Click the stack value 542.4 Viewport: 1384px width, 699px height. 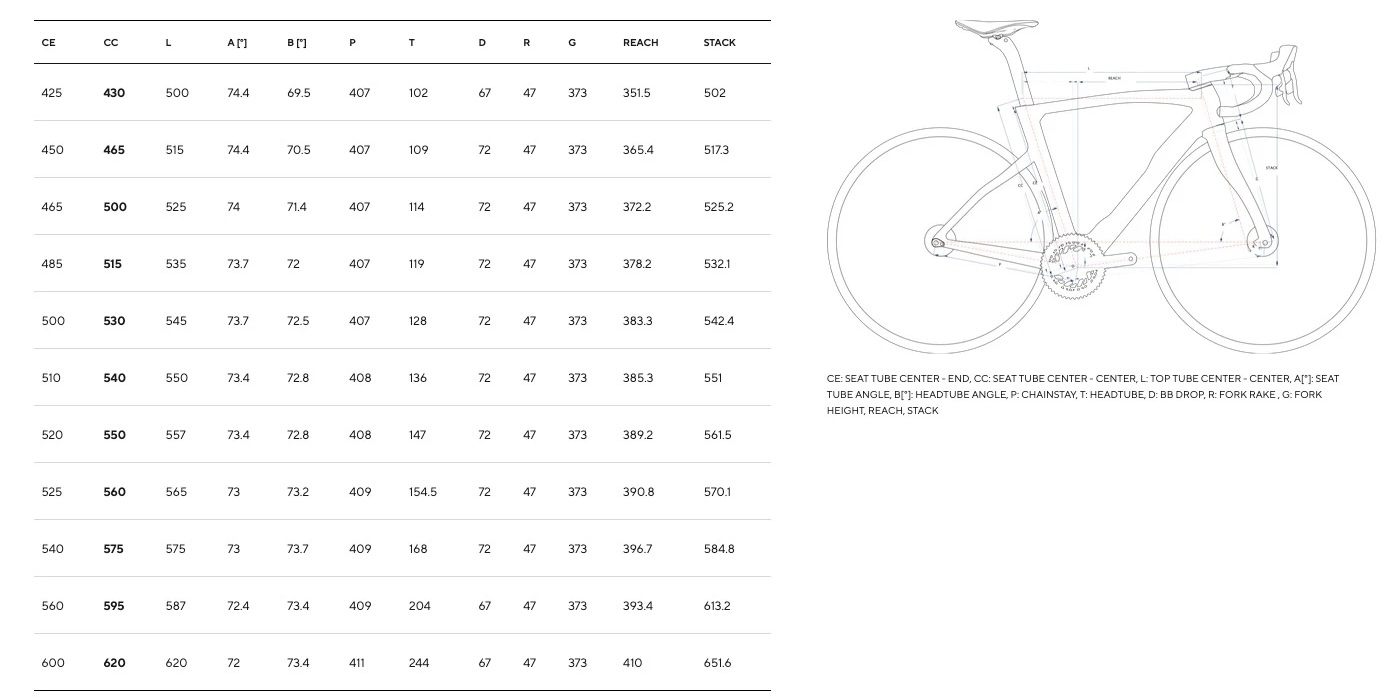click(x=719, y=321)
